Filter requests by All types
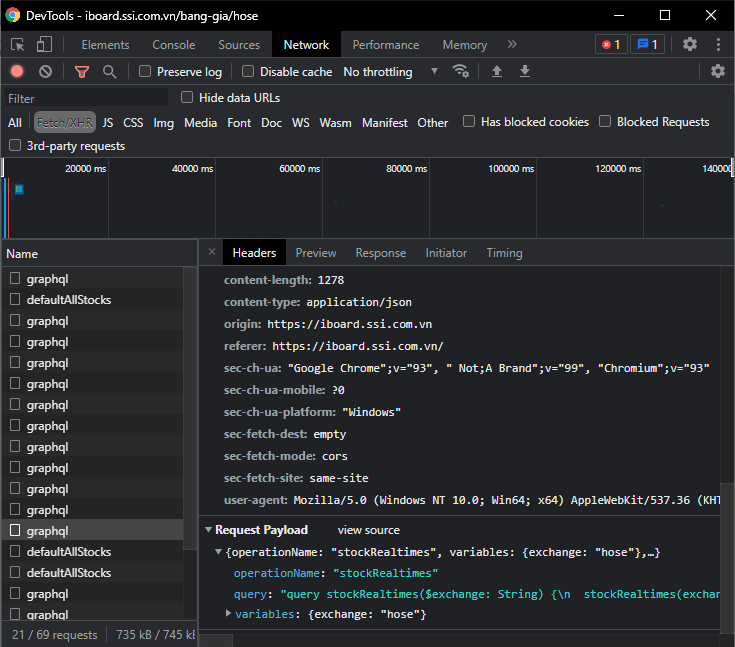 (15, 123)
